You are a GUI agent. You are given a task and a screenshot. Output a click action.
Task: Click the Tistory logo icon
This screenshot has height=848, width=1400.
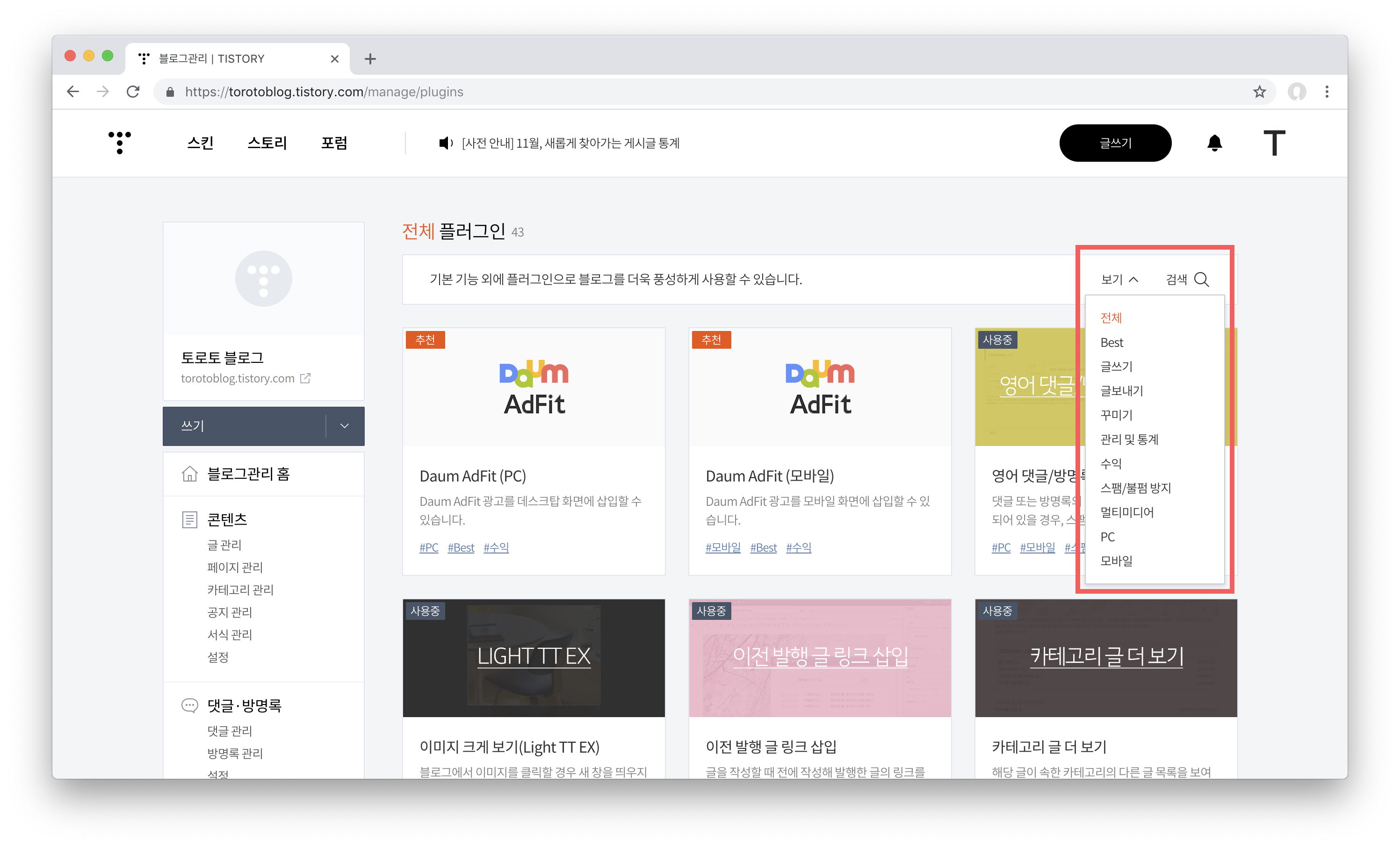pyautogui.click(x=119, y=142)
